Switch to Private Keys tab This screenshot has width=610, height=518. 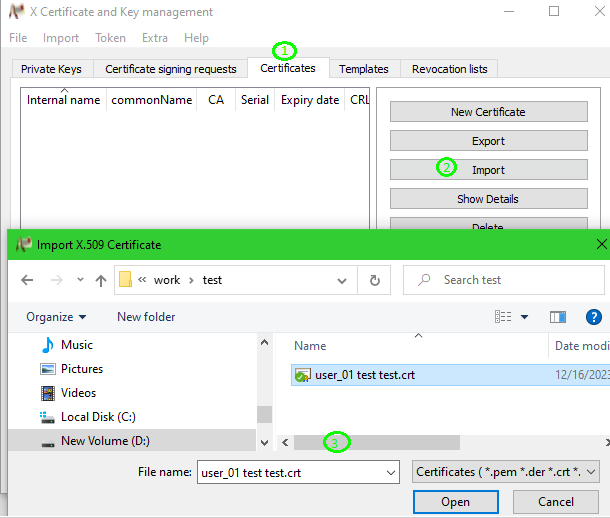(53, 69)
